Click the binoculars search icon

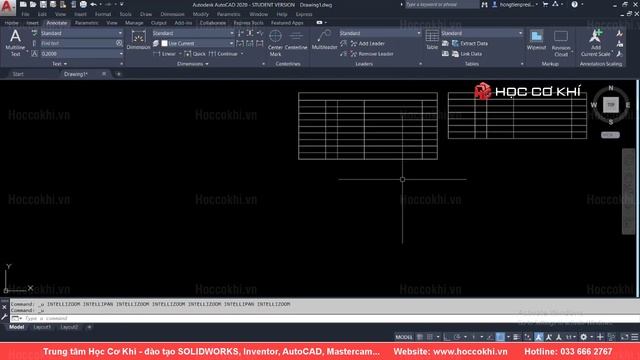click(x=484, y=4)
